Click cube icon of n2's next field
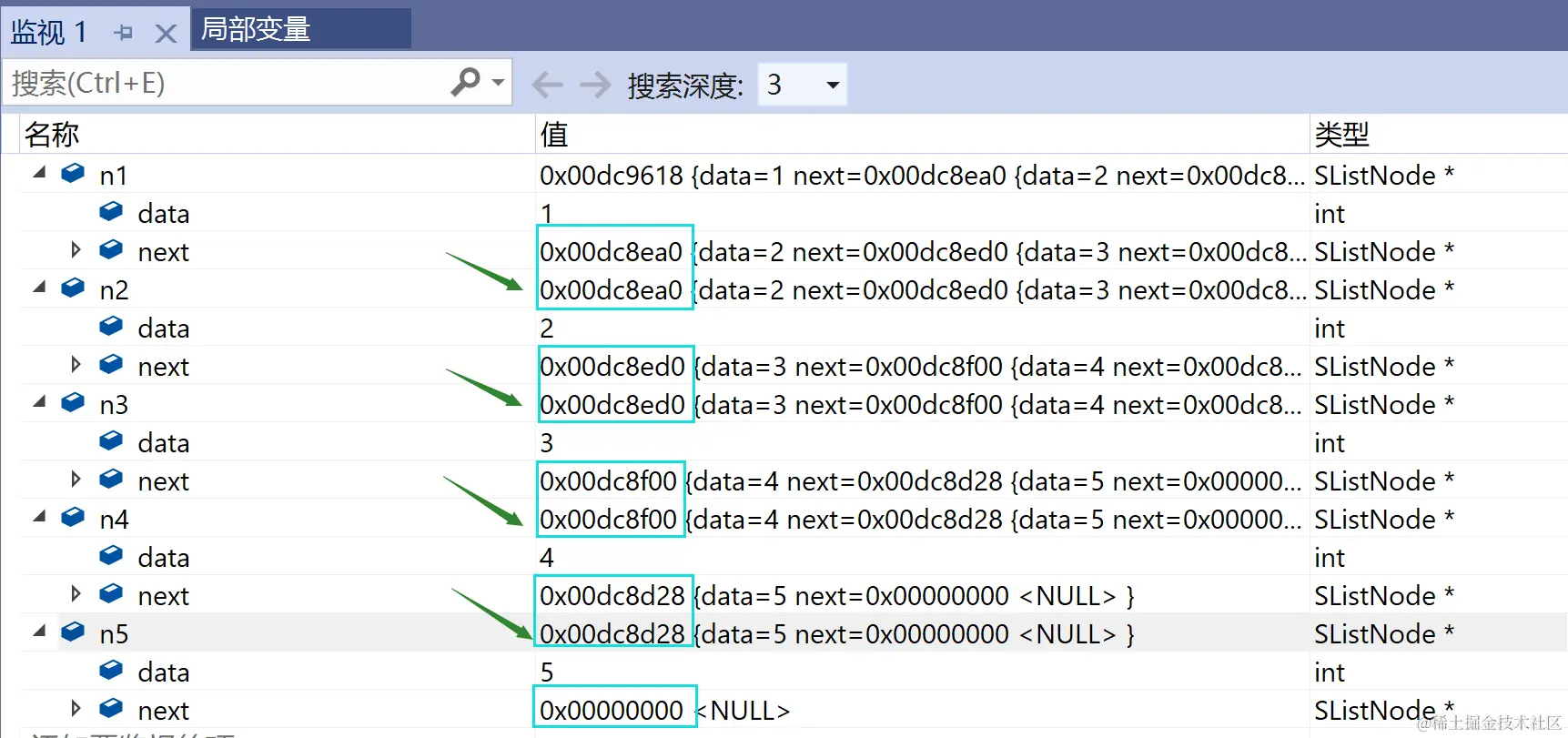Viewport: 1568px width, 738px height. (x=111, y=364)
